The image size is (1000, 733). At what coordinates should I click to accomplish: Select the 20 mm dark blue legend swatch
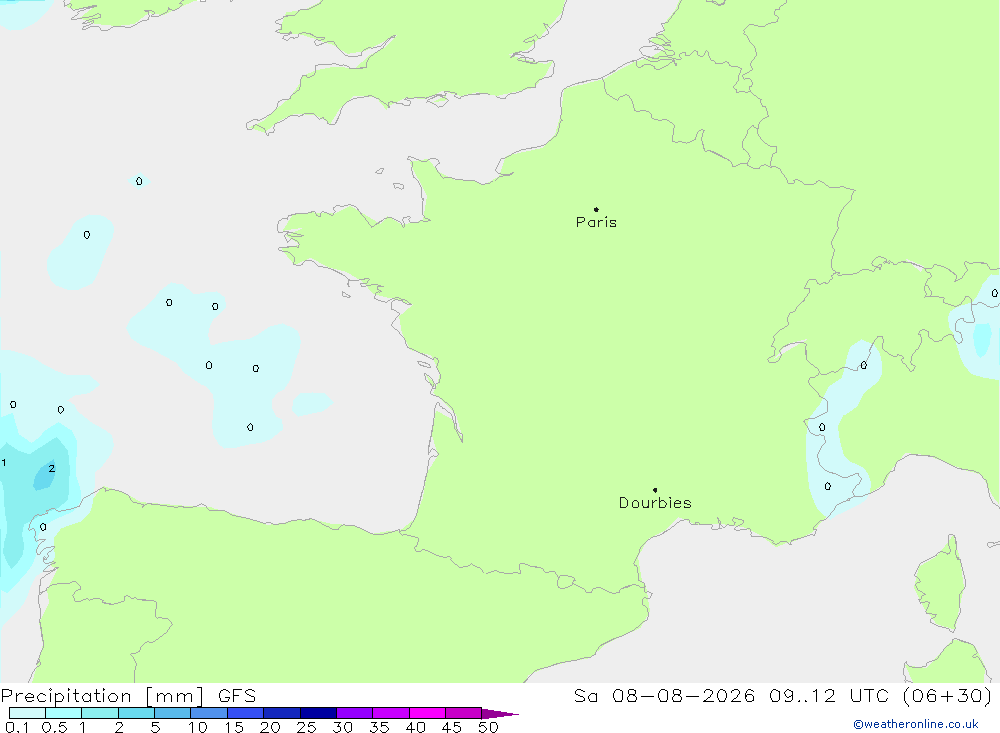pyautogui.click(x=281, y=713)
